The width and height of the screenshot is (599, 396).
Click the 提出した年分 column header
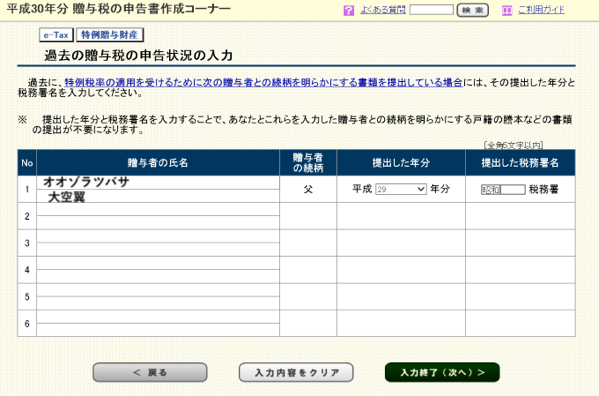pos(401,163)
